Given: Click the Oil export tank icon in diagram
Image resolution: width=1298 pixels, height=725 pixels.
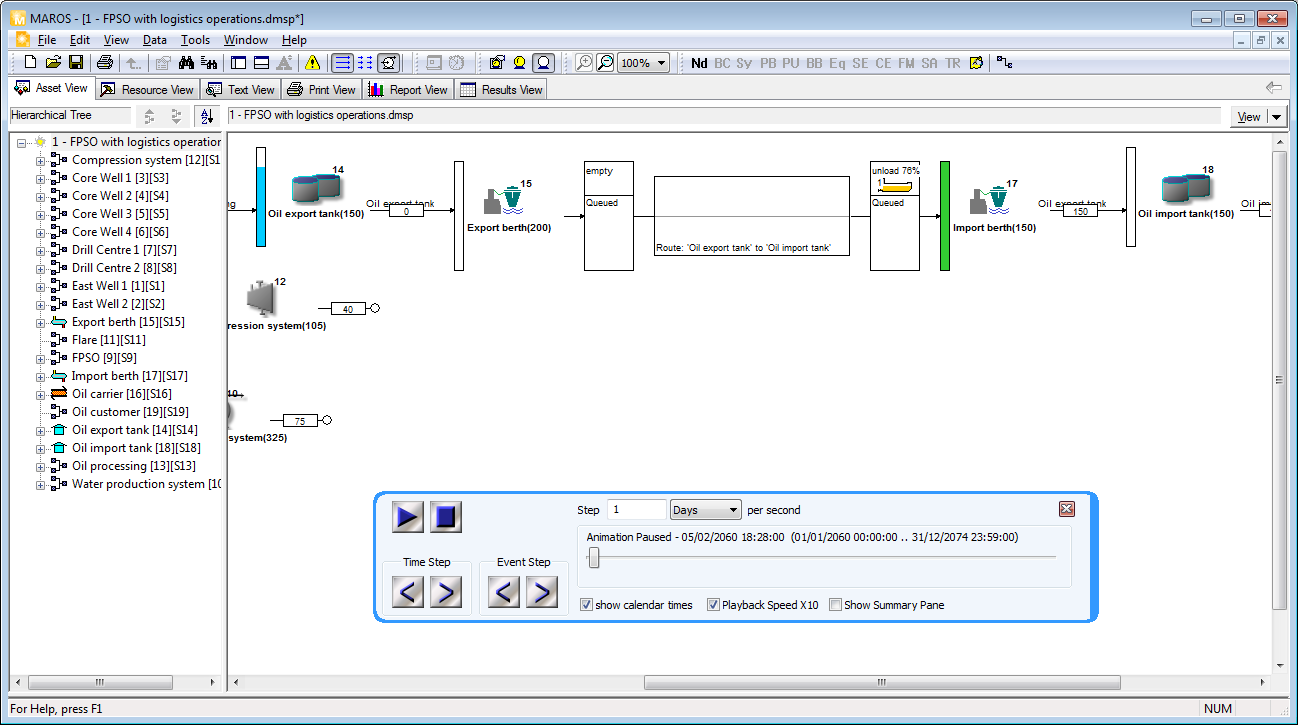Looking at the screenshot, I should 316,188.
